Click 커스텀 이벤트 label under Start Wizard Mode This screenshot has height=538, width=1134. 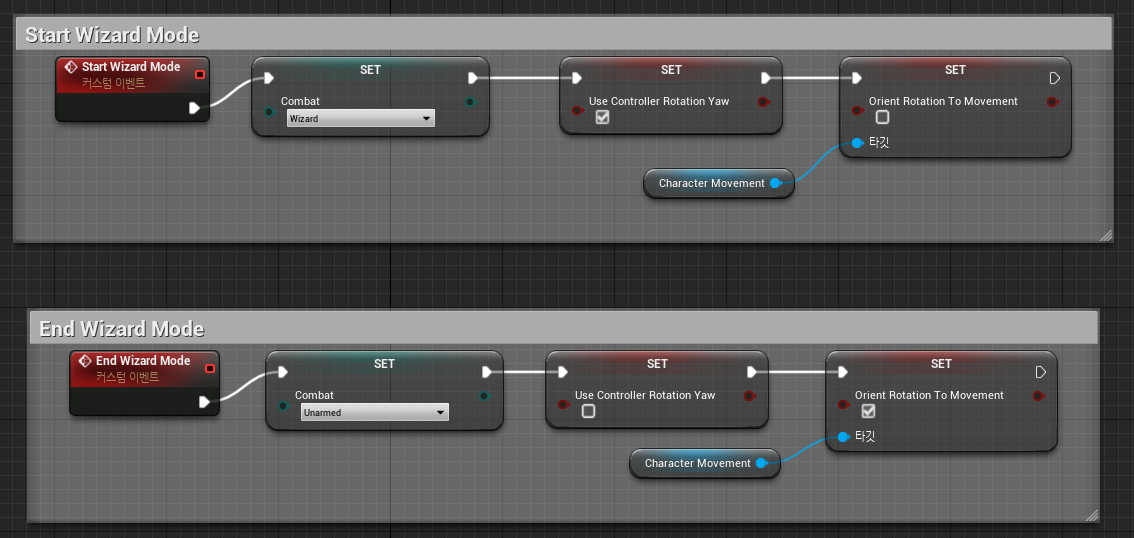(114, 83)
